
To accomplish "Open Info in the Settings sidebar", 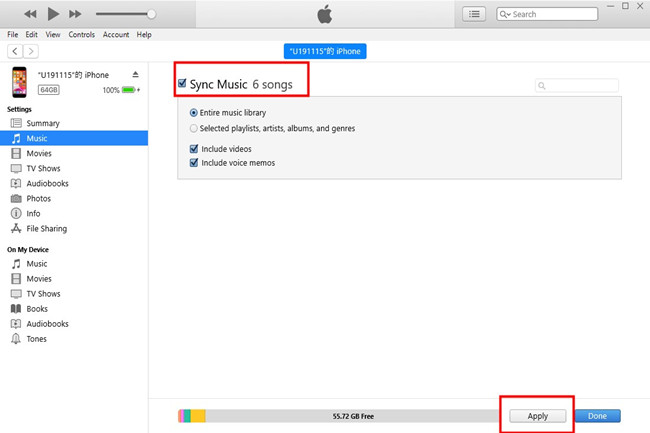I will 74,213.
